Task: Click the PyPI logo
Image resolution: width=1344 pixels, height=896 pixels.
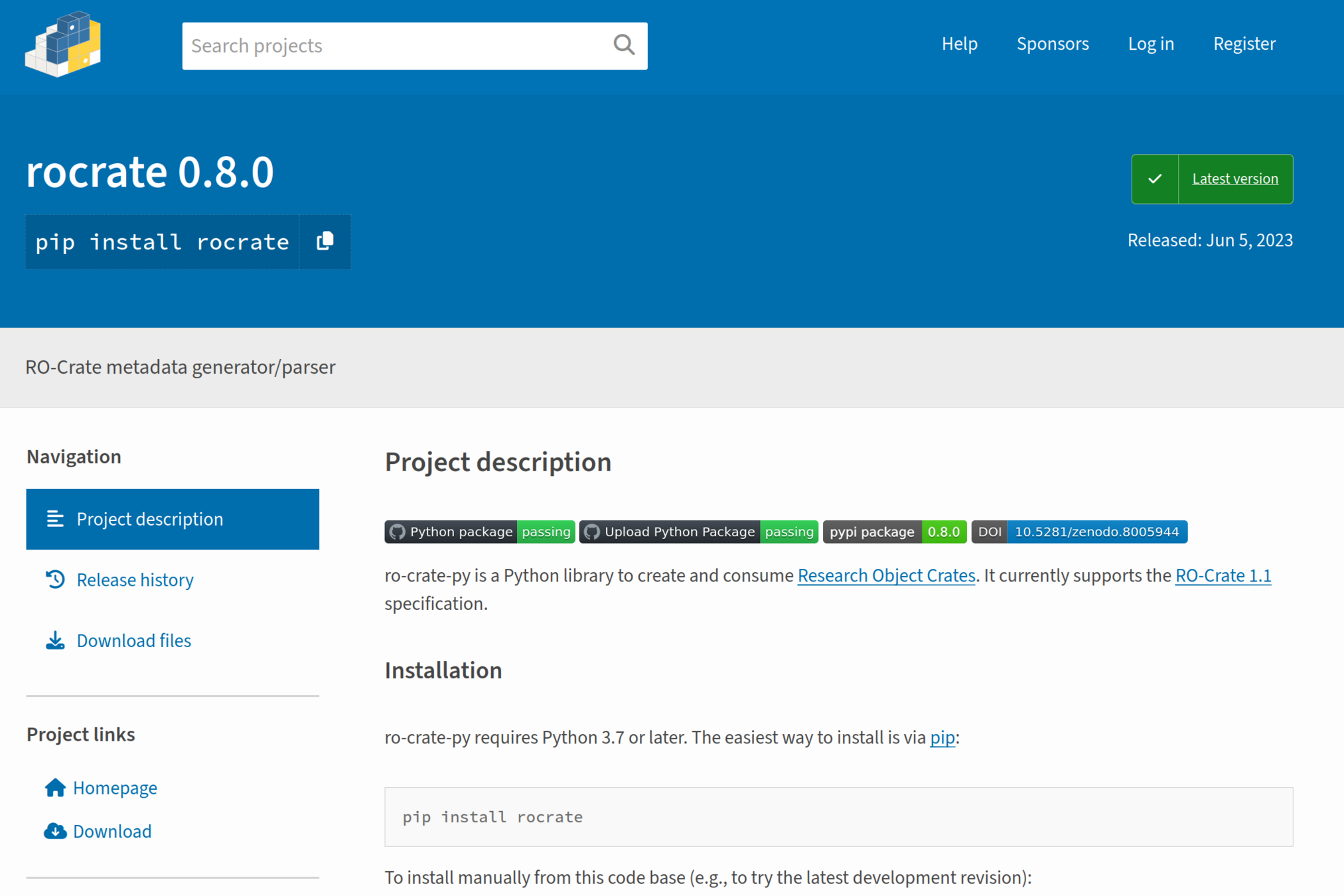Action: click(x=63, y=44)
